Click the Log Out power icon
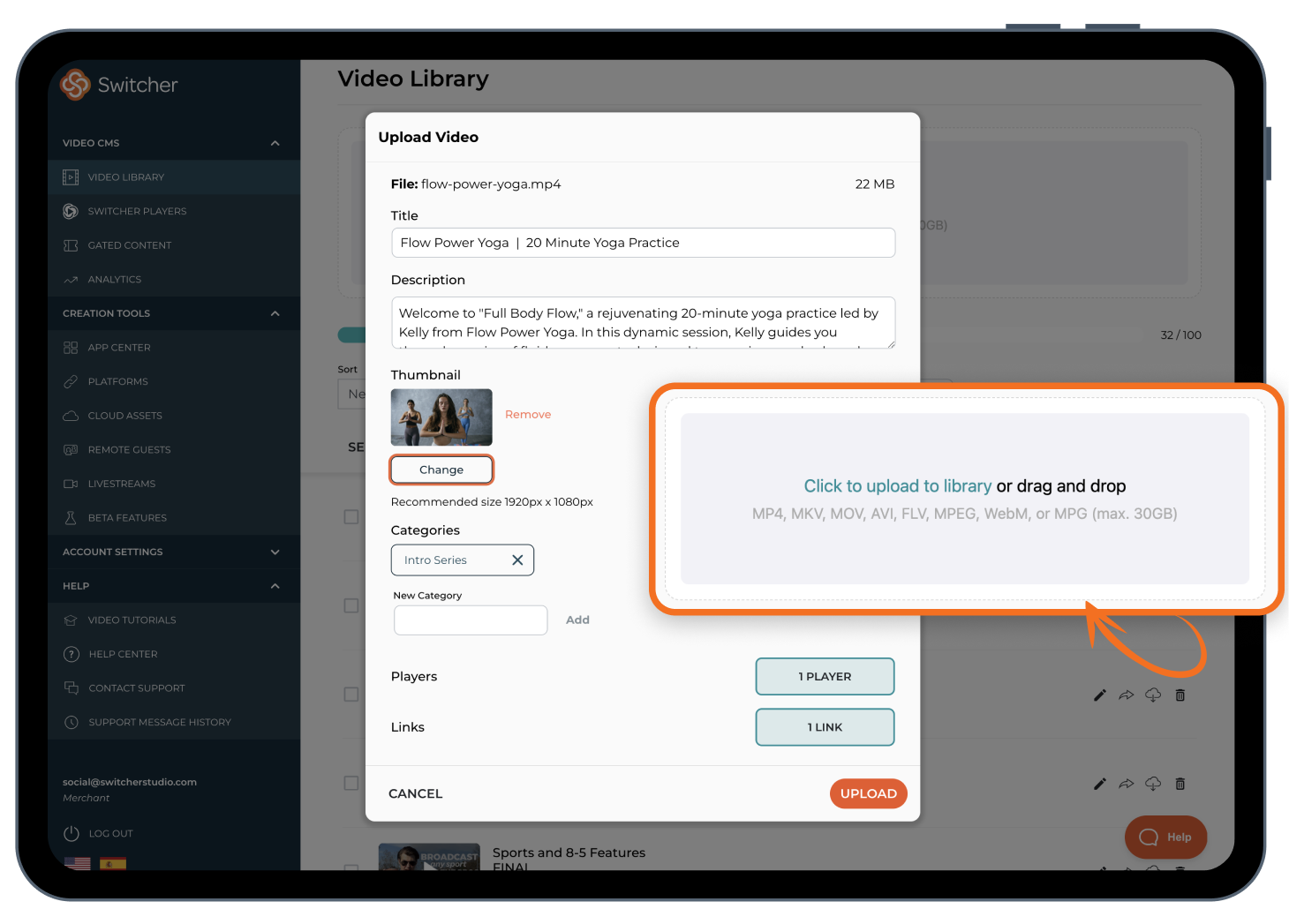 pyautogui.click(x=72, y=833)
